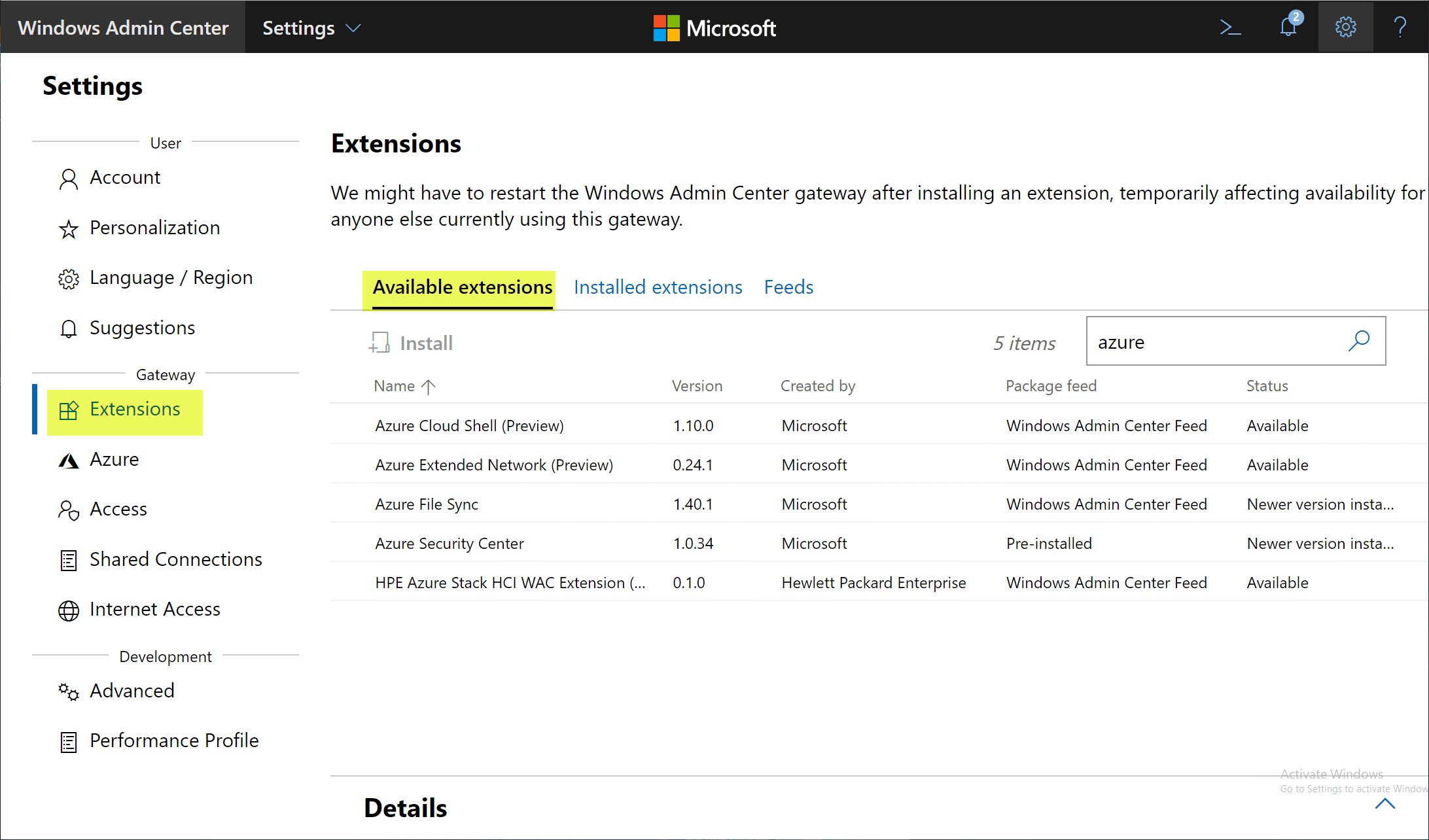Image resolution: width=1429 pixels, height=840 pixels.
Task: Click the Account icon in sidebar
Action: tap(68, 178)
